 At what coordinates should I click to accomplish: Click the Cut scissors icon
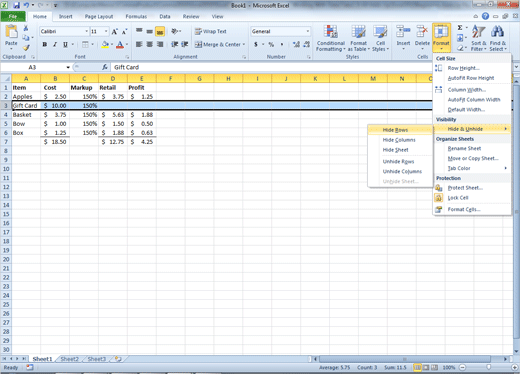[26, 28]
